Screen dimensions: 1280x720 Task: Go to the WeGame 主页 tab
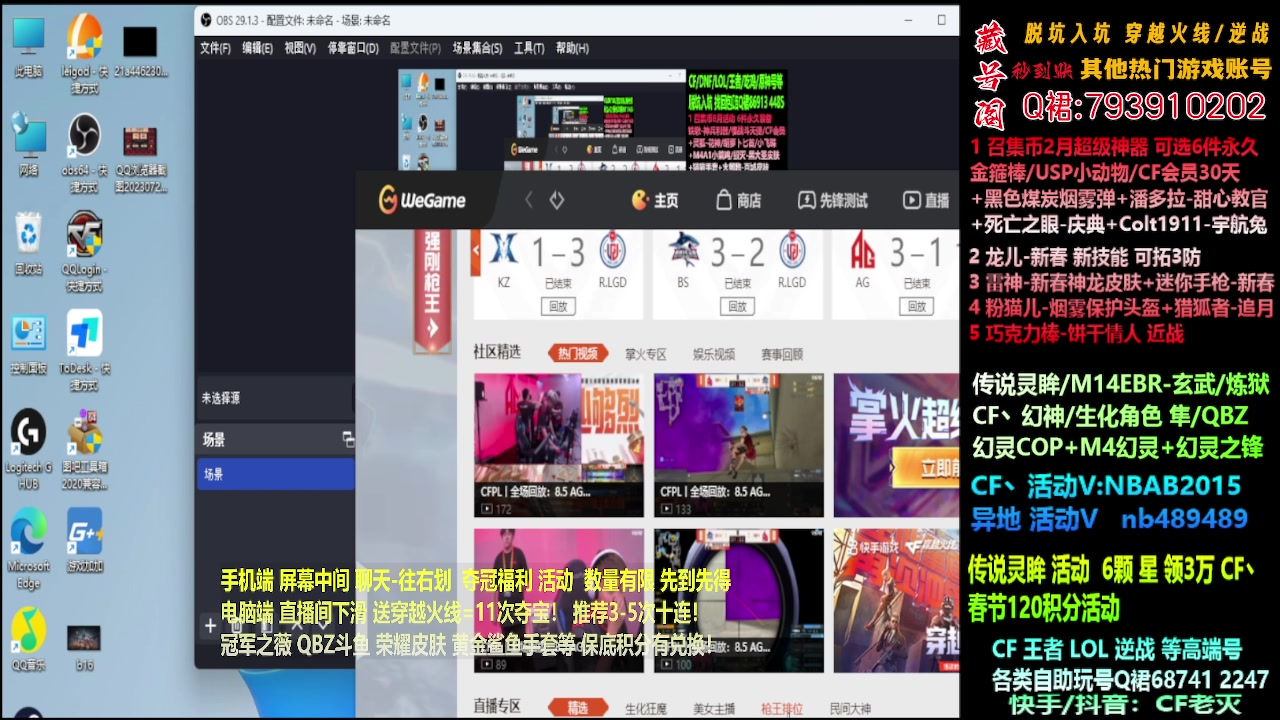tap(655, 200)
